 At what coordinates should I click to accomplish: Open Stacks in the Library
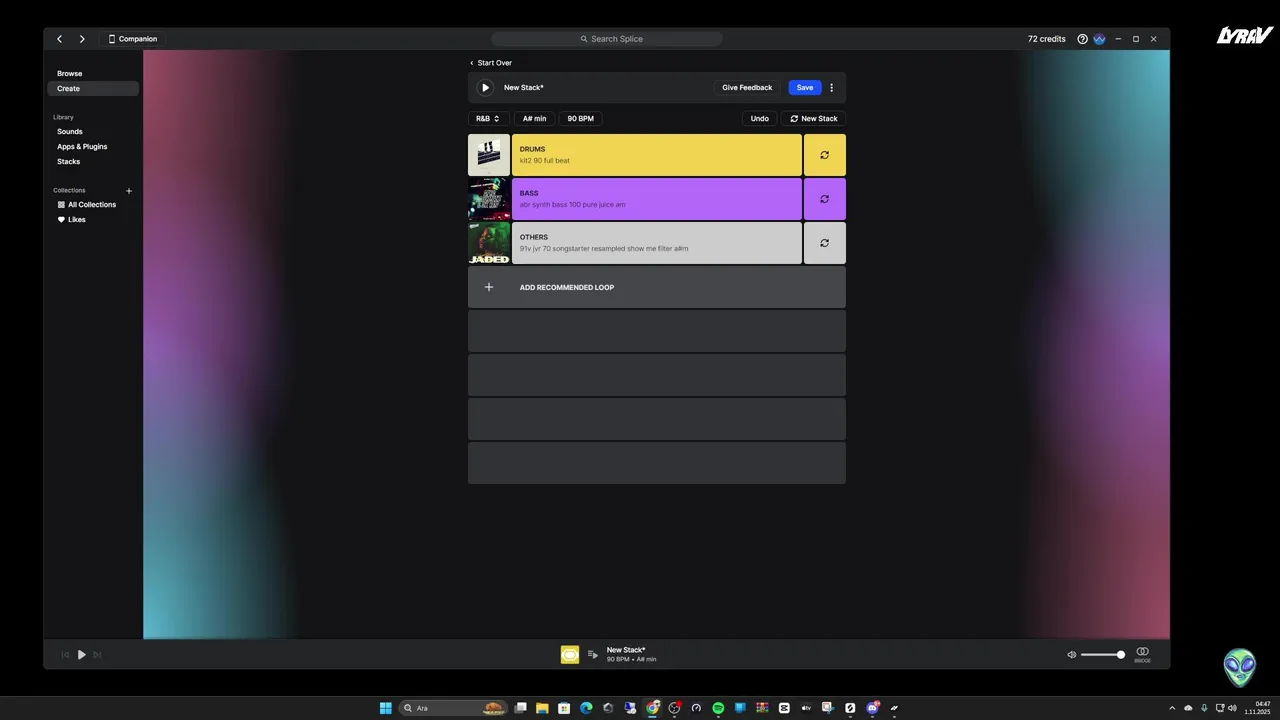(x=68, y=162)
